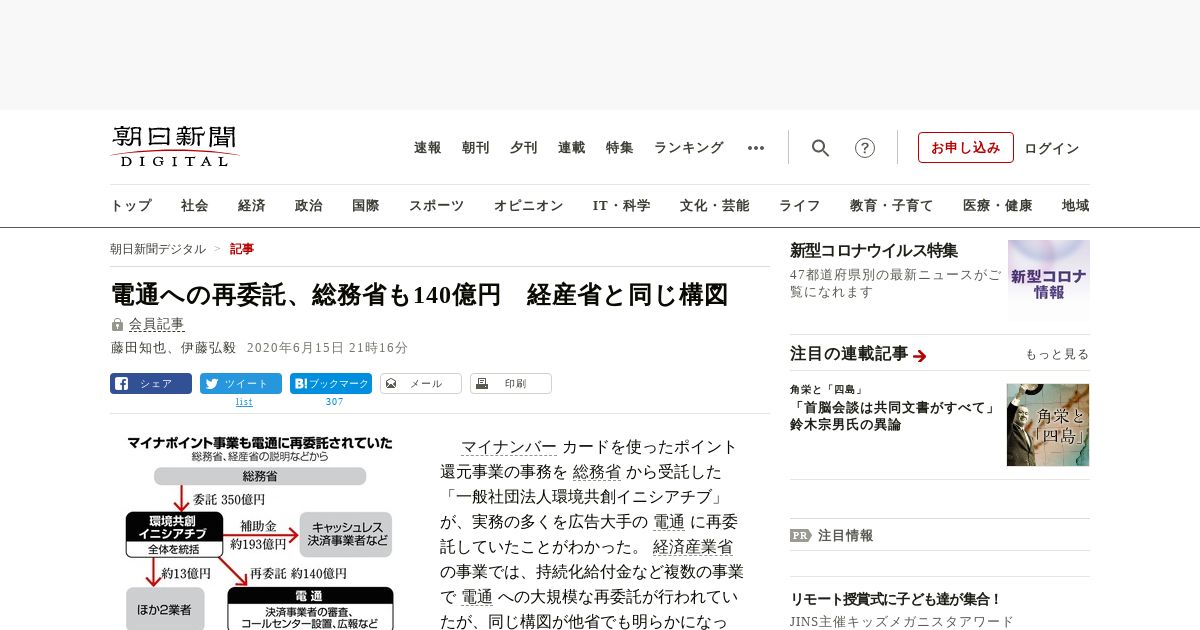Go to the 文化・芸能 section tab
This screenshot has width=1200, height=630.
[x=715, y=206]
